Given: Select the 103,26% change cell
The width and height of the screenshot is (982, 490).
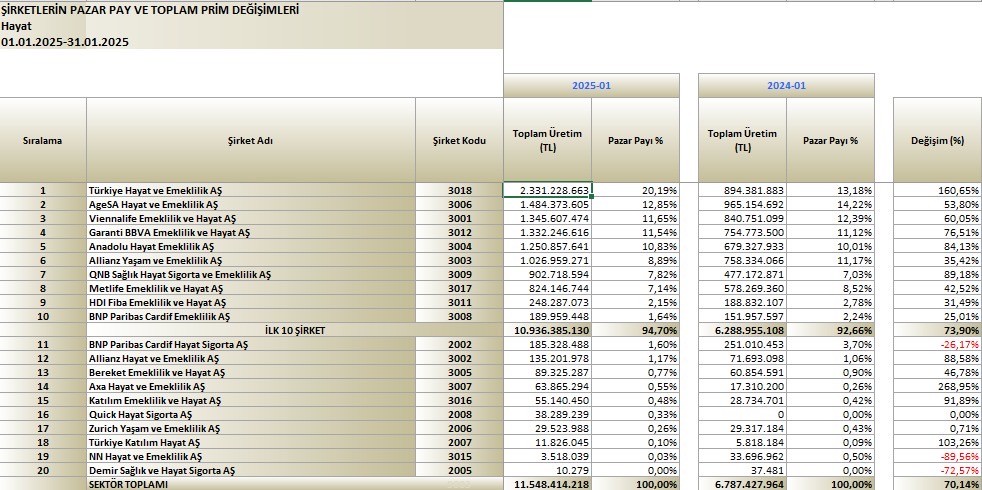Looking at the screenshot, I should pos(938,442).
